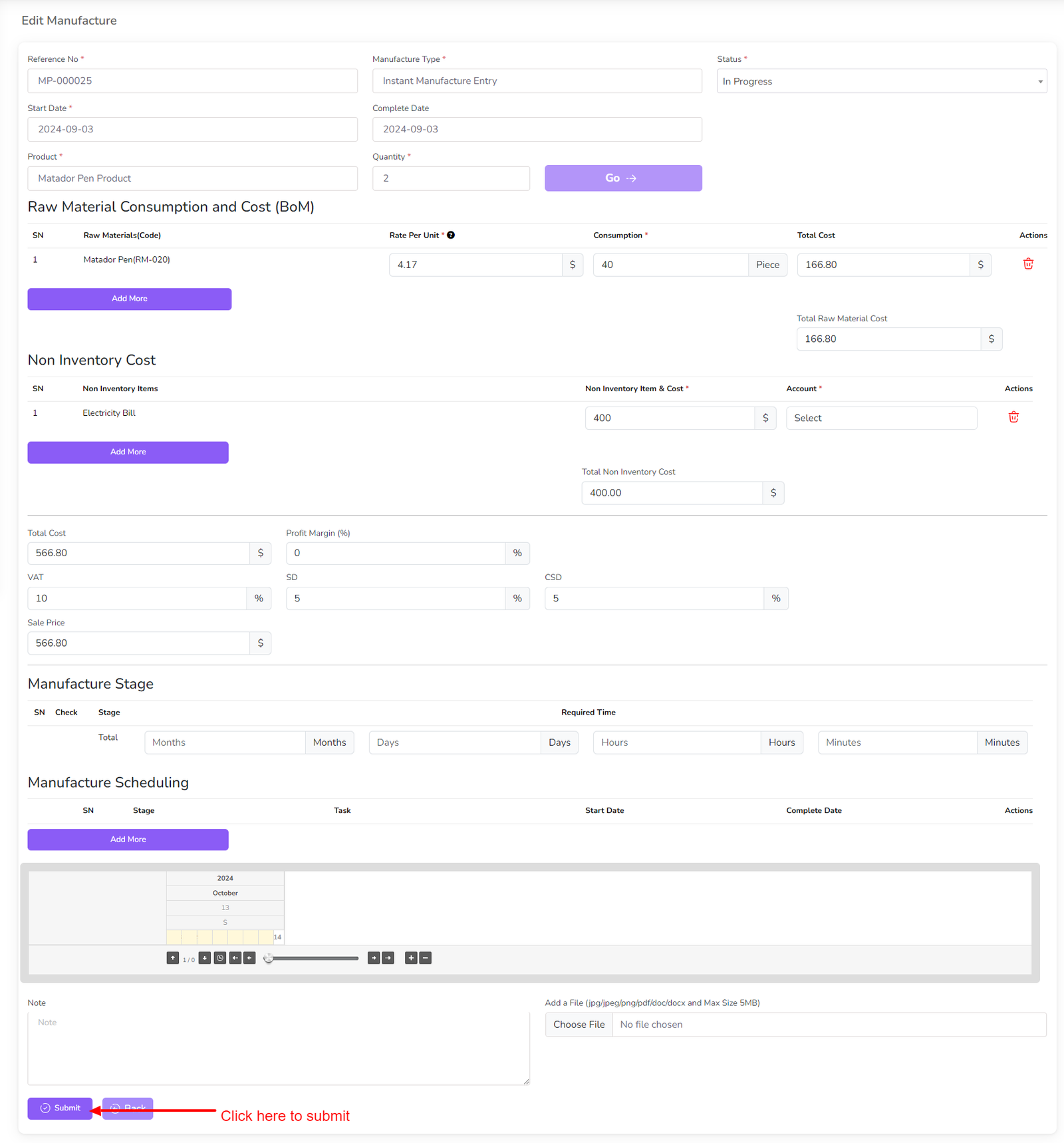Screen dimensions: 1064x1143
Task: Click the Gantt chart scroll slider handle
Action: tap(269, 958)
